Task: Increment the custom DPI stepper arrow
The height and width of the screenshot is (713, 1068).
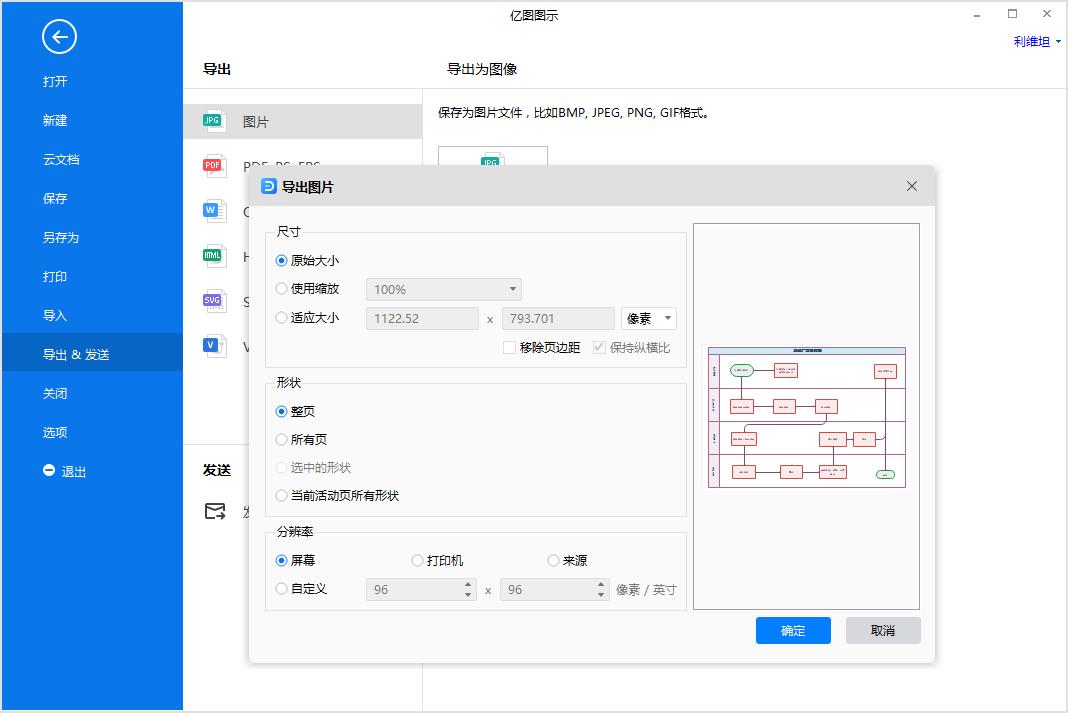Action: click(467, 584)
